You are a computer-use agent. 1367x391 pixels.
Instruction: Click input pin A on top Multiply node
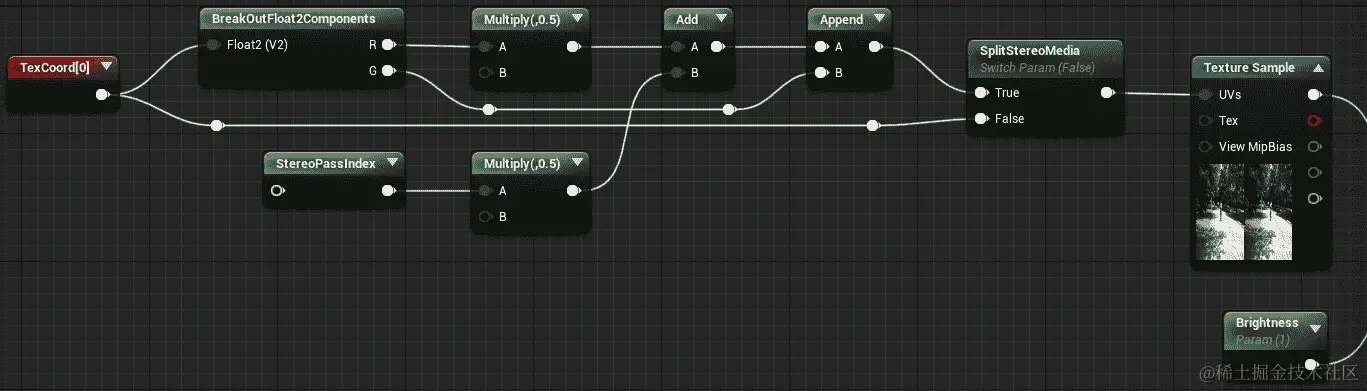pyautogui.click(x=485, y=47)
